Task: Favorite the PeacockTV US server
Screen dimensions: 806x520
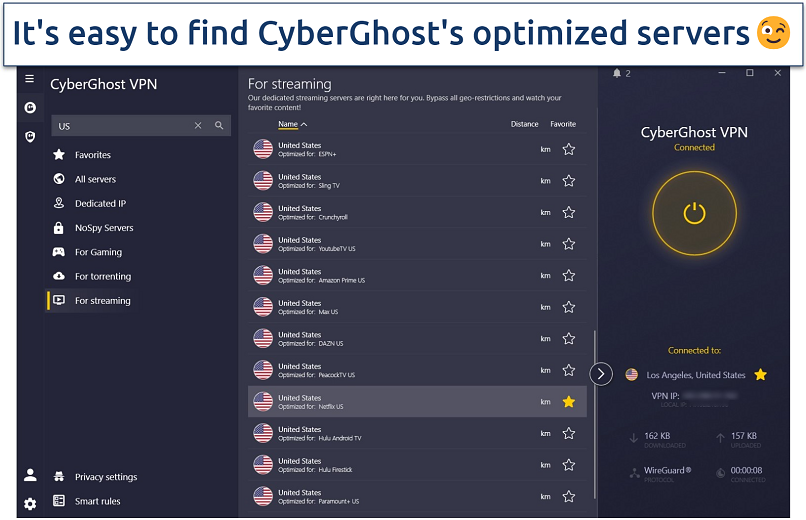Action: [569, 370]
